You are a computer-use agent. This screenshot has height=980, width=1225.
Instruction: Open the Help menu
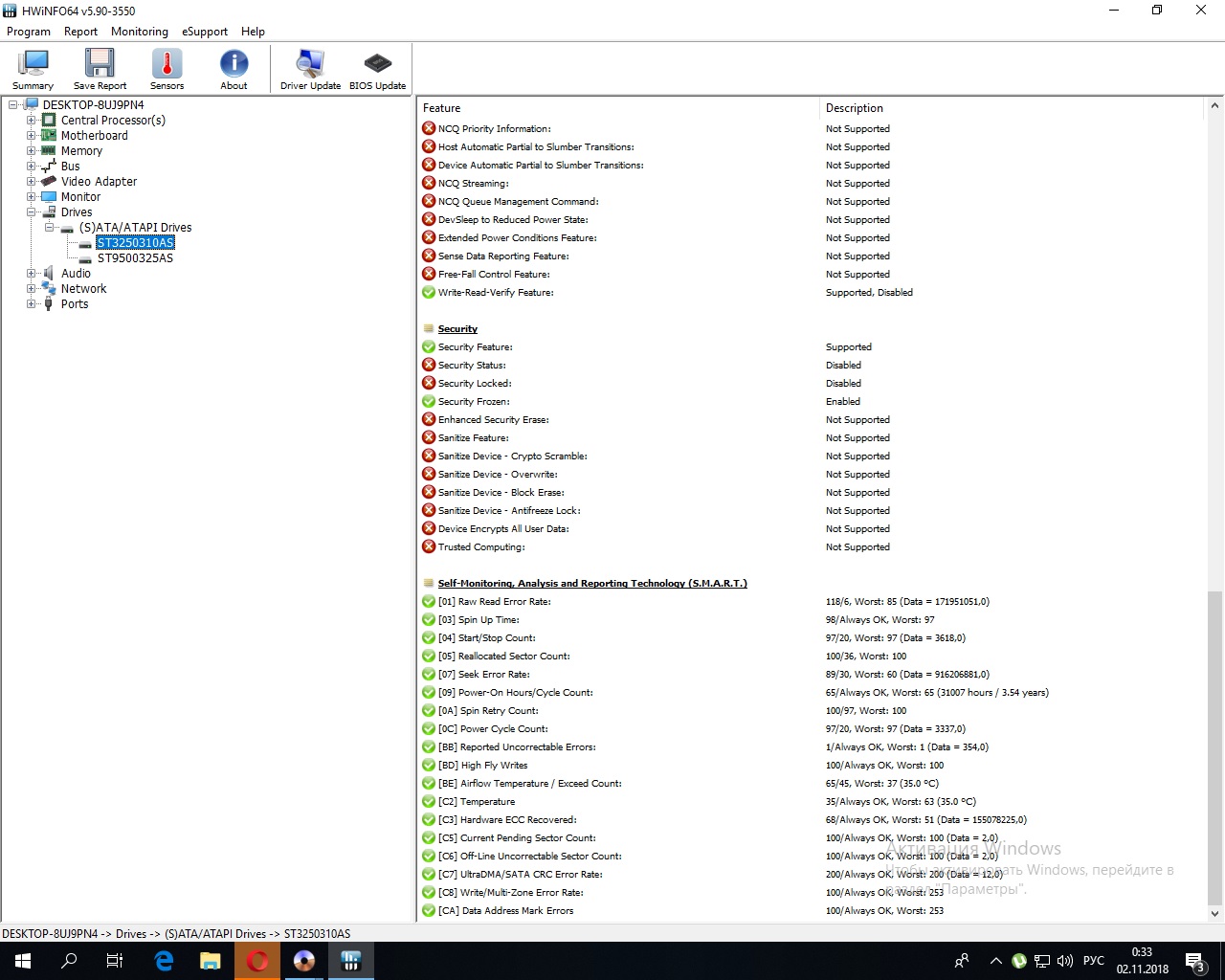[253, 32]
